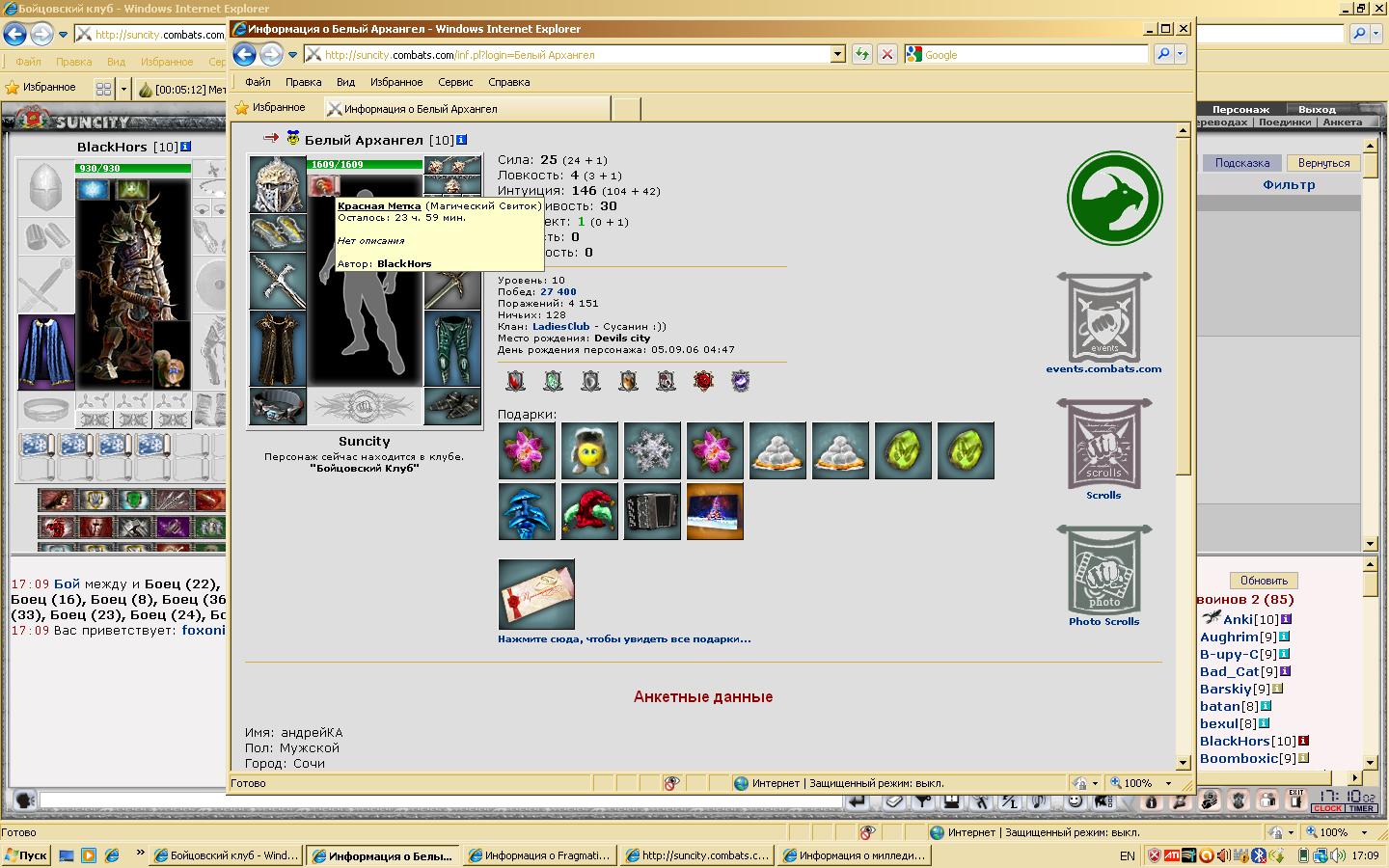Click the yellow smiley in hat gift
Viewport: 1389px width, 868px height.
click(589, 450)
